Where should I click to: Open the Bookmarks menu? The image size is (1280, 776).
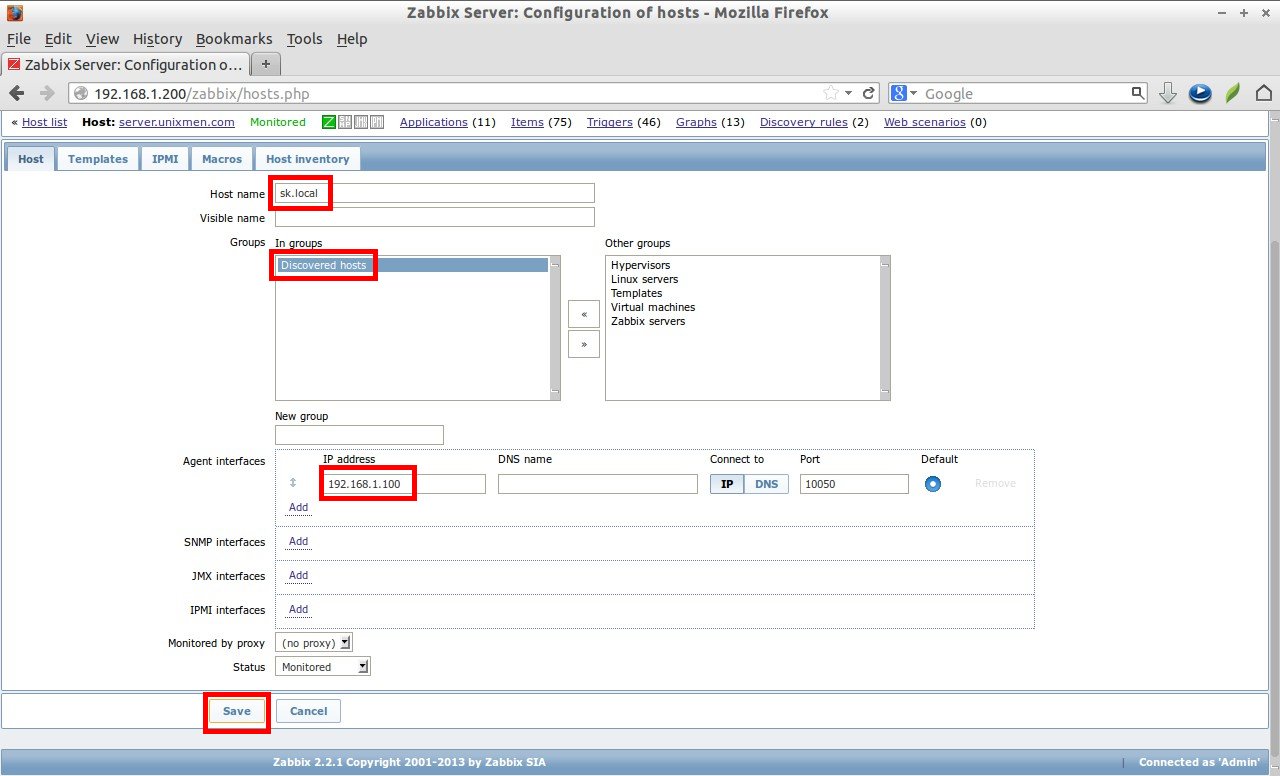pos(234,39)
